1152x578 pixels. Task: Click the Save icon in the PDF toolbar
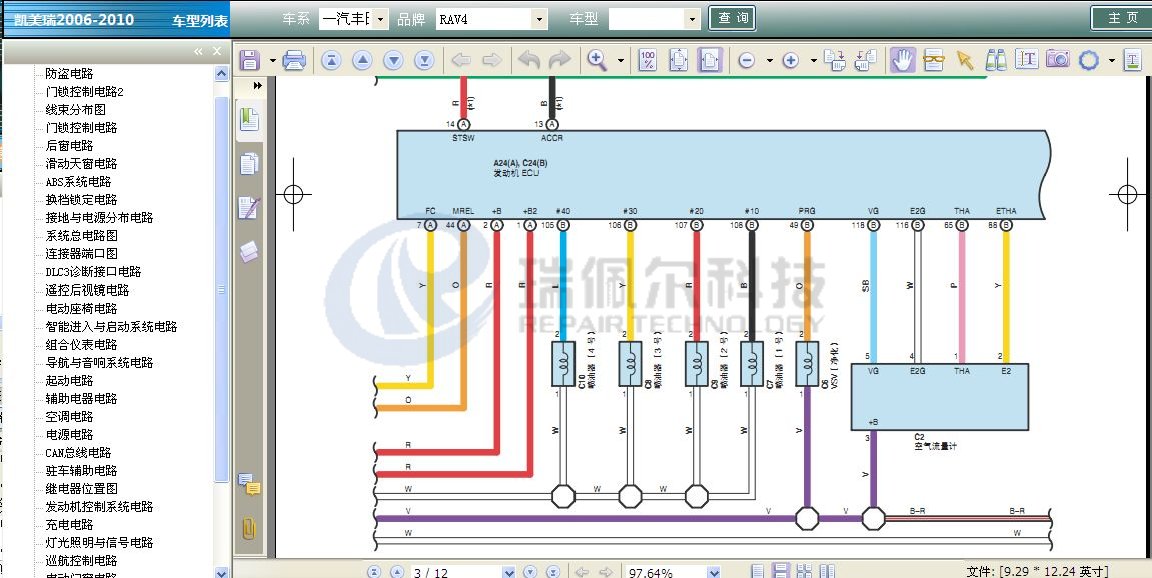(x=249, y=60)
